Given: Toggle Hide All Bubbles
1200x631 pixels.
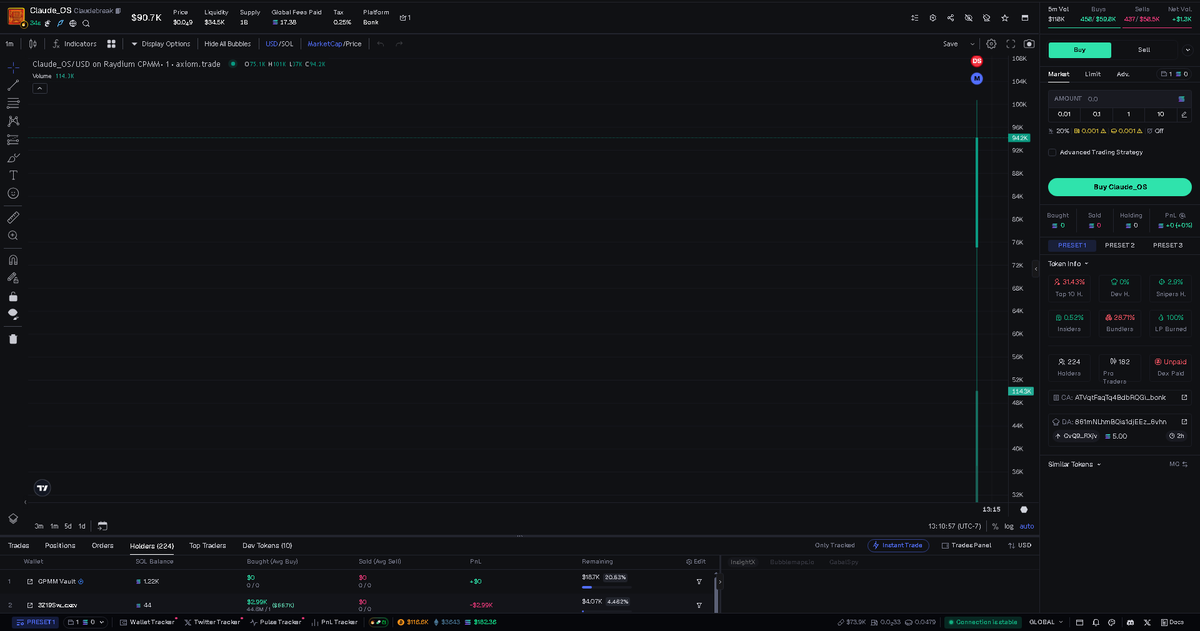Looking at the screenshot, I should [x=227, y=44].
